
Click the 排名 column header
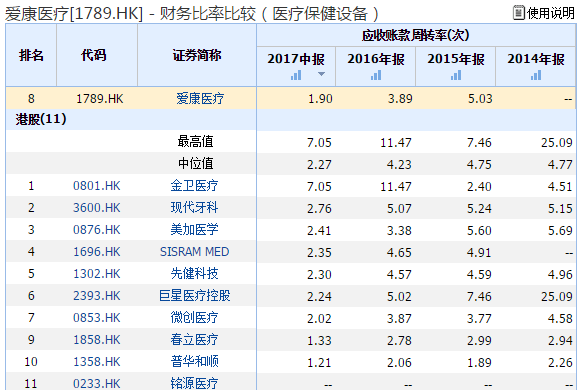31,55
